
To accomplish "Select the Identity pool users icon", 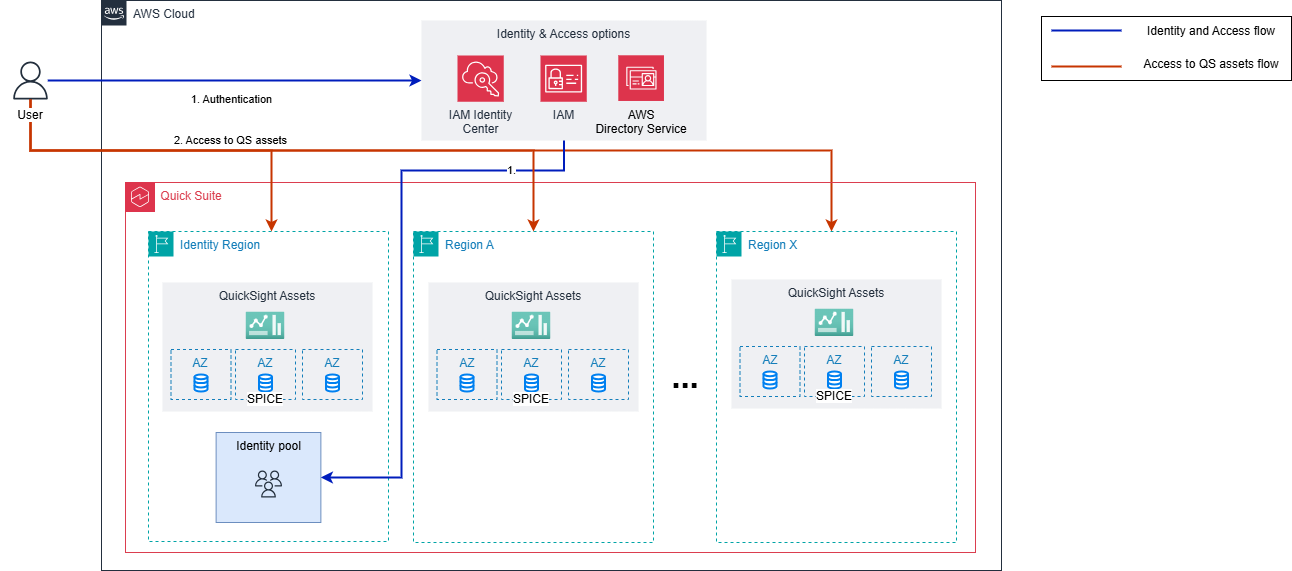I will [268, 483].
